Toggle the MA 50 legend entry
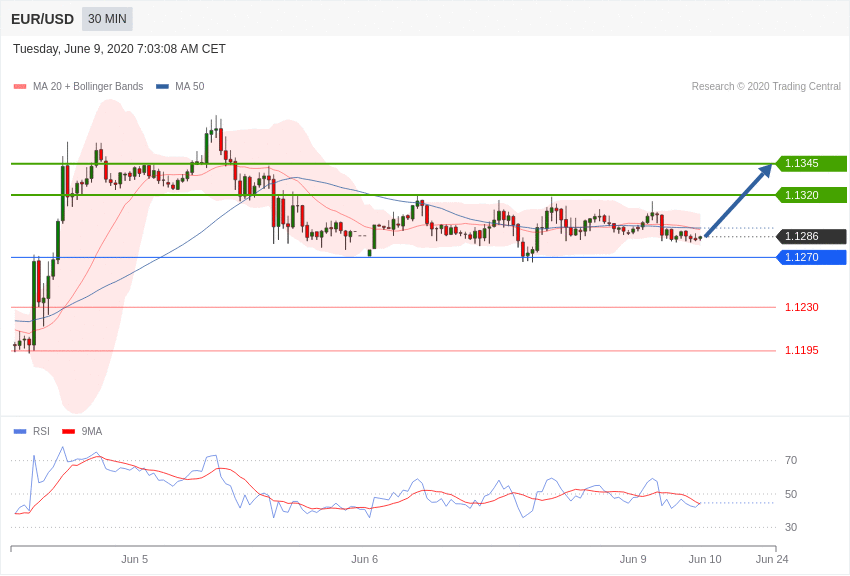The width and height of the screenshot is (850, 576). click(x=180, y=86)
